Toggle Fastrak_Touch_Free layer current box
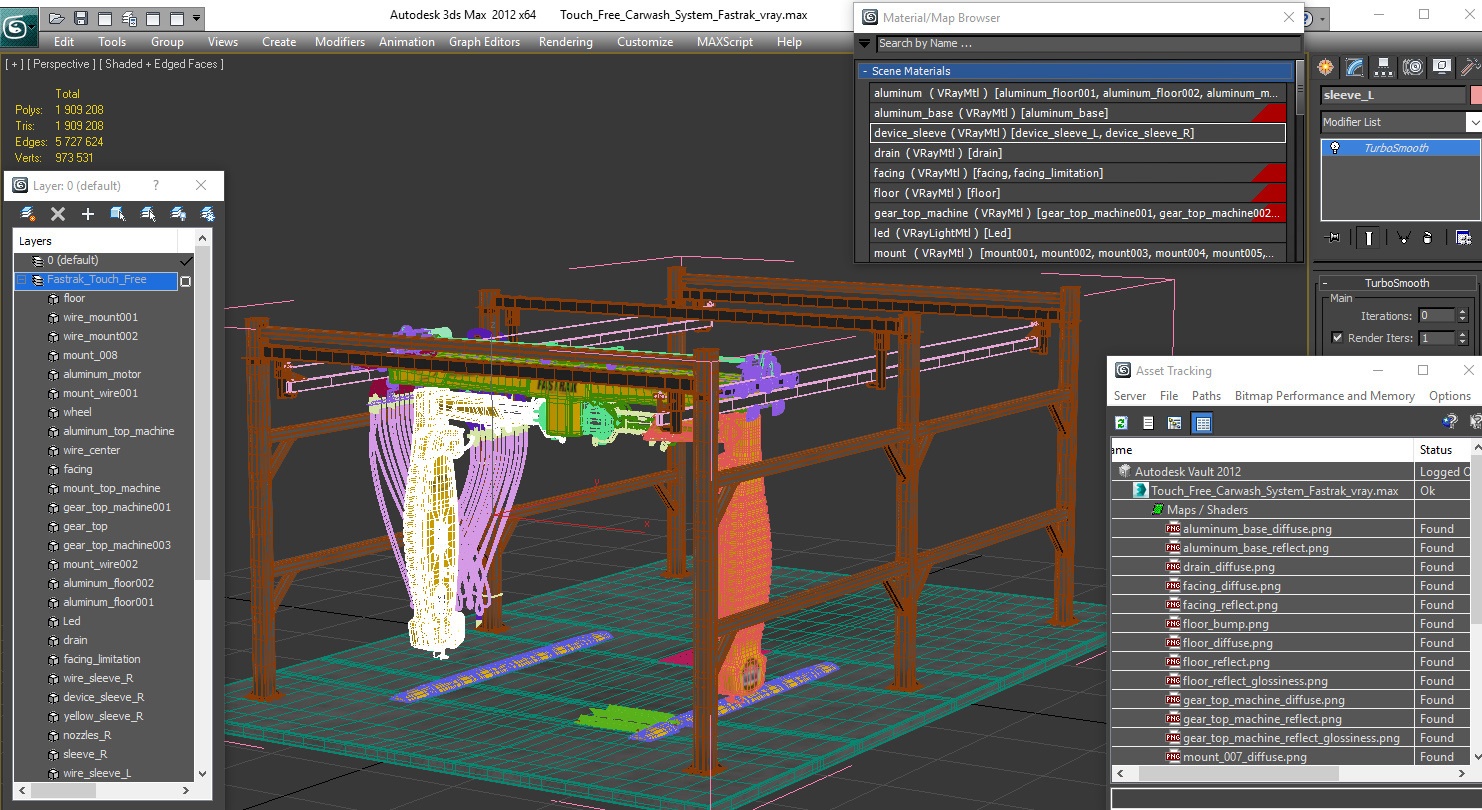 point(185,281)
